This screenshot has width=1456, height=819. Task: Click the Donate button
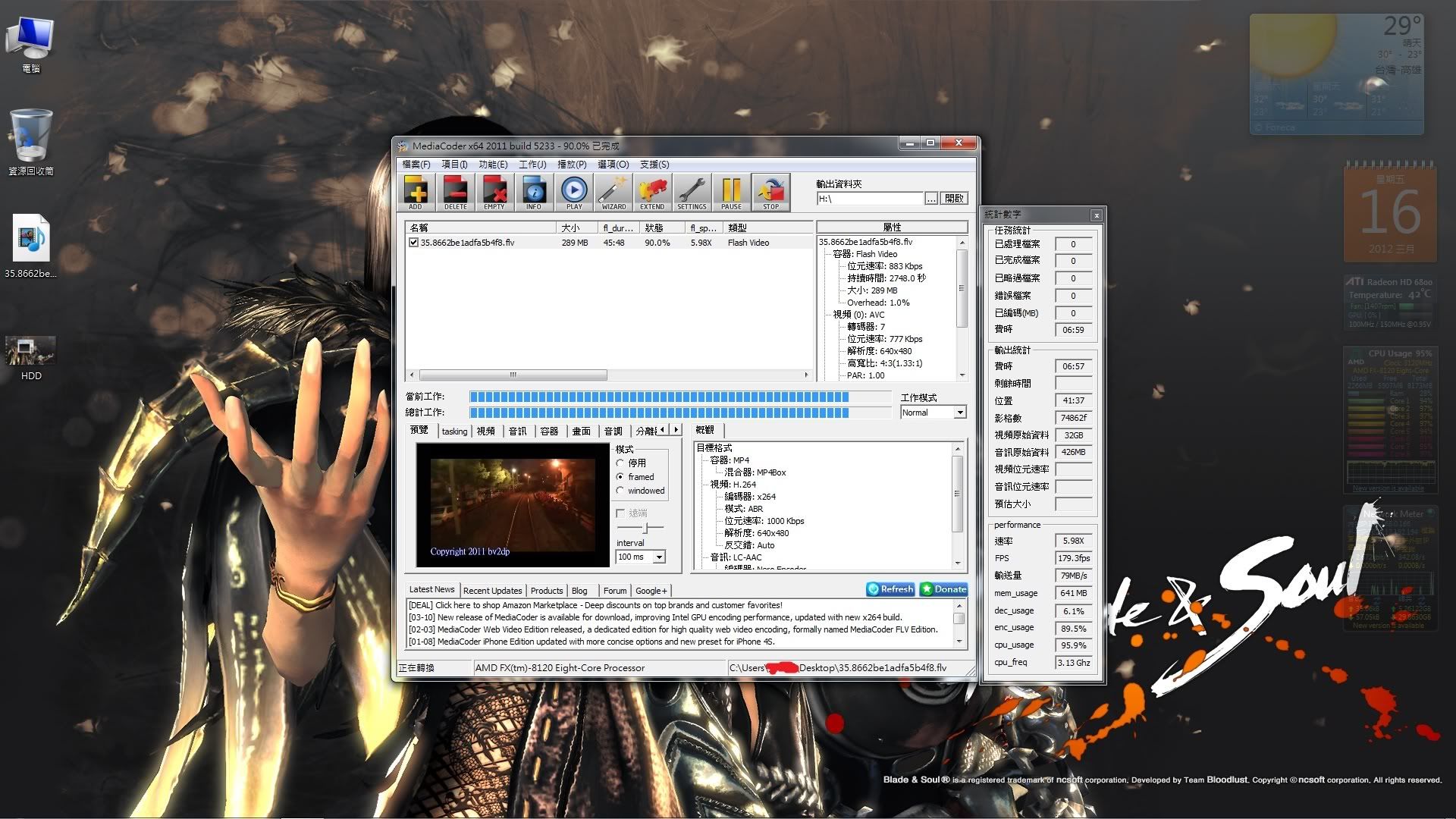(943, 589)
